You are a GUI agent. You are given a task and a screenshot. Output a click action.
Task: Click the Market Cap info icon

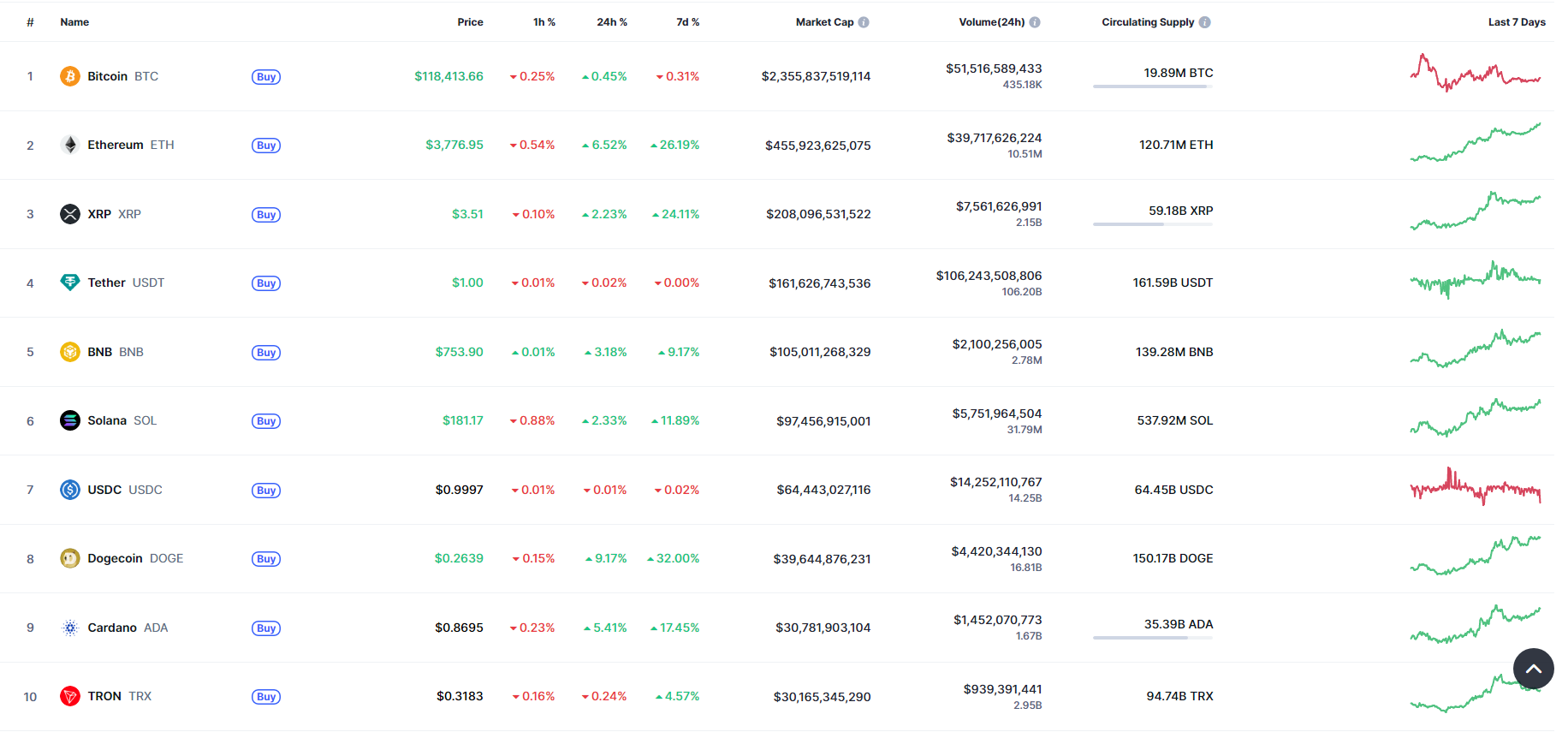coord(864,22)
